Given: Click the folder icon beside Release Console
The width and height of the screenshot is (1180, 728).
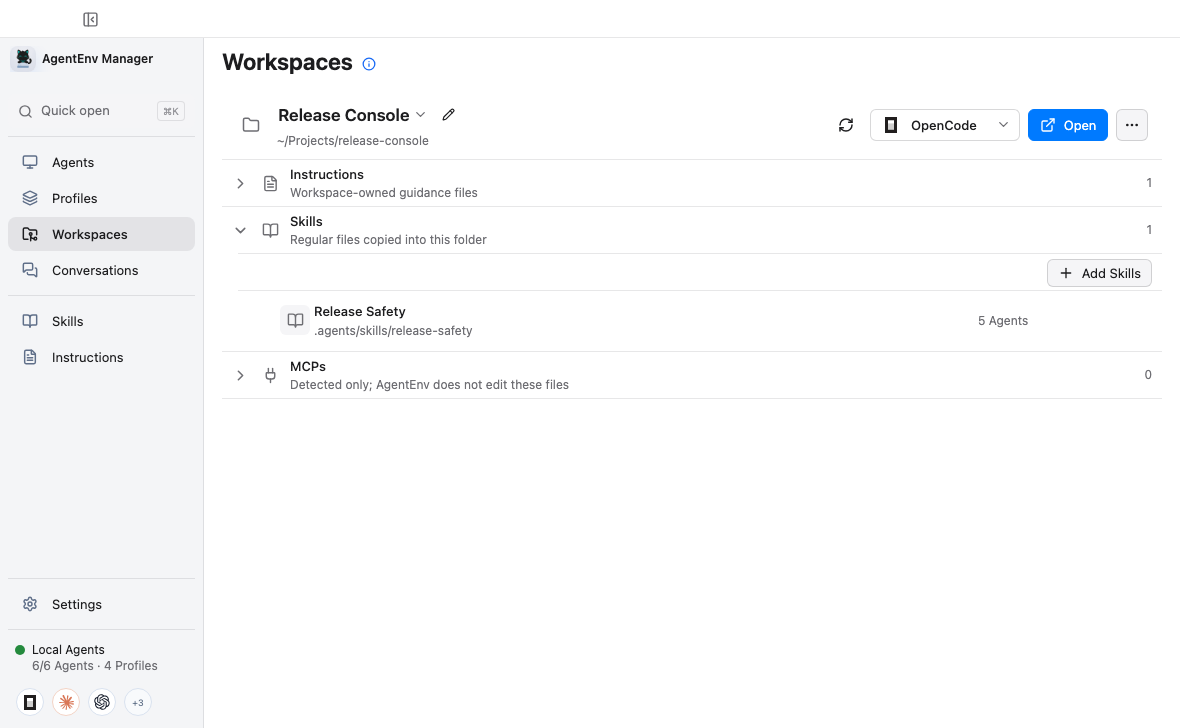Looking at the screenshot, I should coord(251,125).
